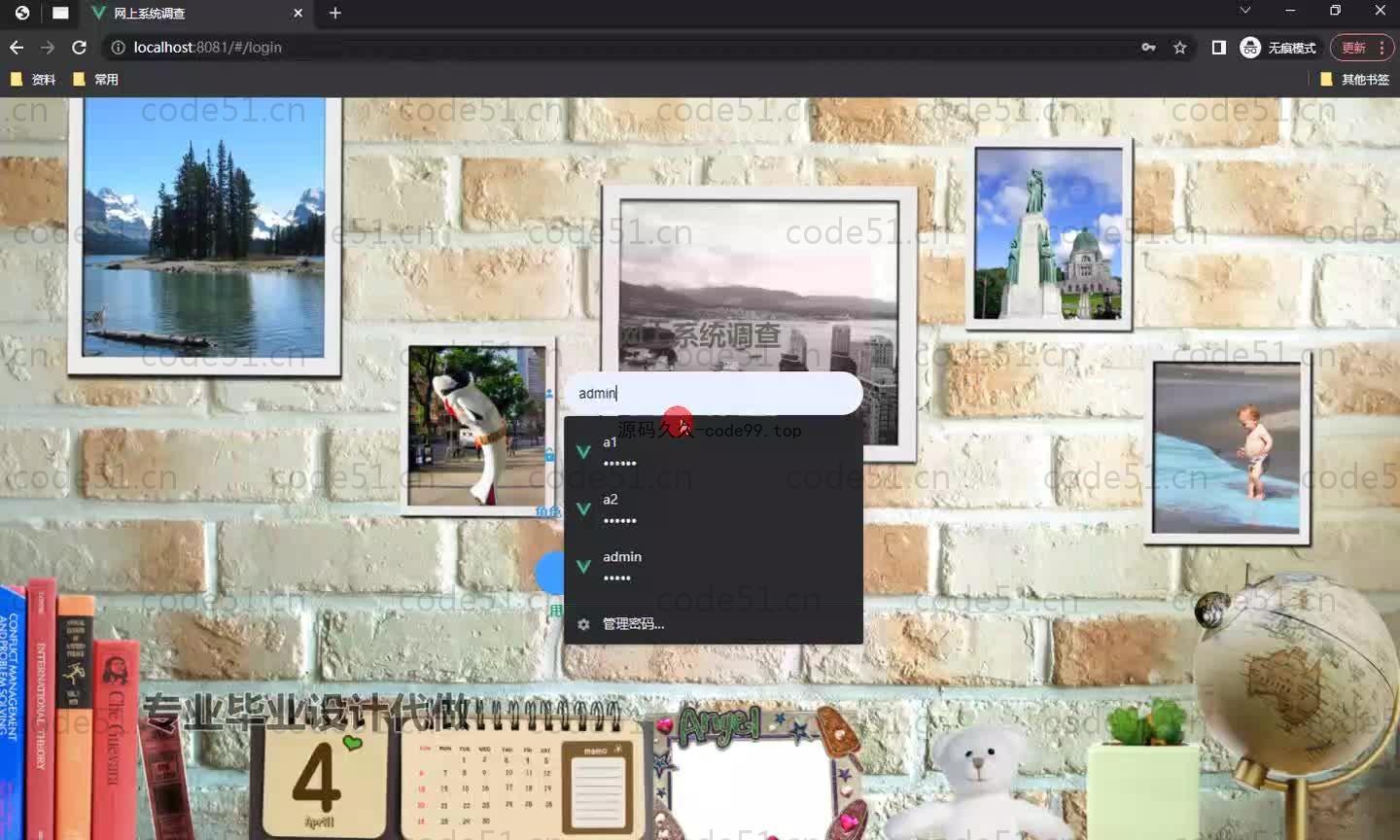Image resolution: width=1400 pixels, height=840 pixels.
Task: Open the 常用 bookmarks folder
Action: click(x=96, y=80)
